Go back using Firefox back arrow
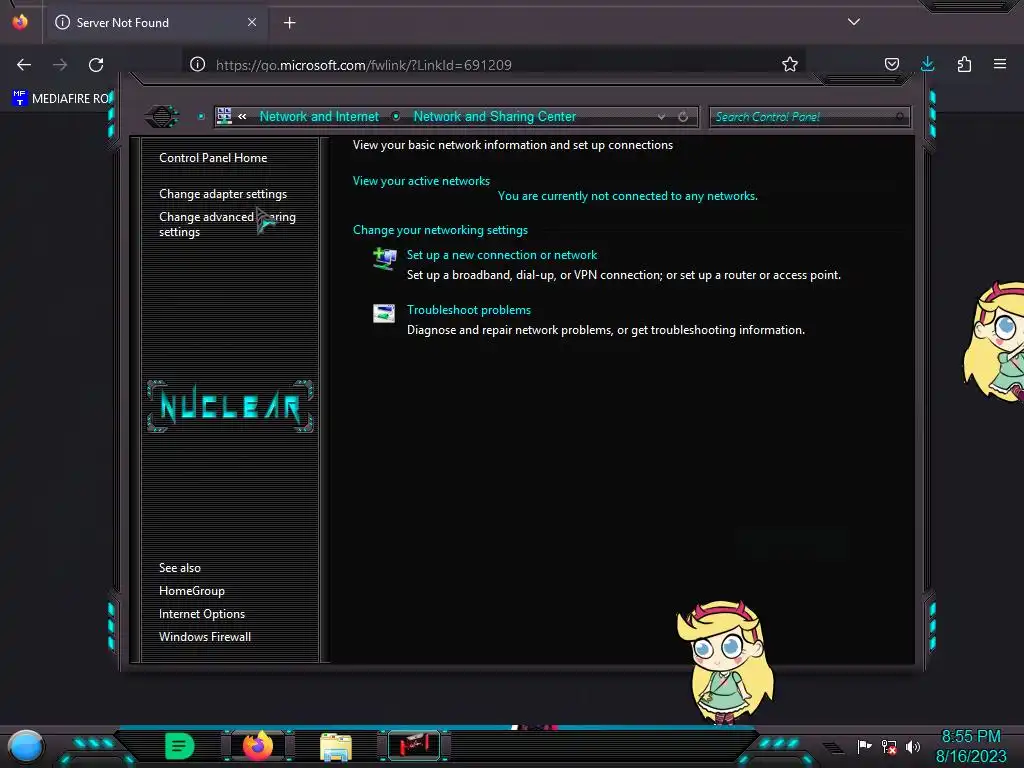The height and width of the screenshot is (768, 1024). (24, 65)
